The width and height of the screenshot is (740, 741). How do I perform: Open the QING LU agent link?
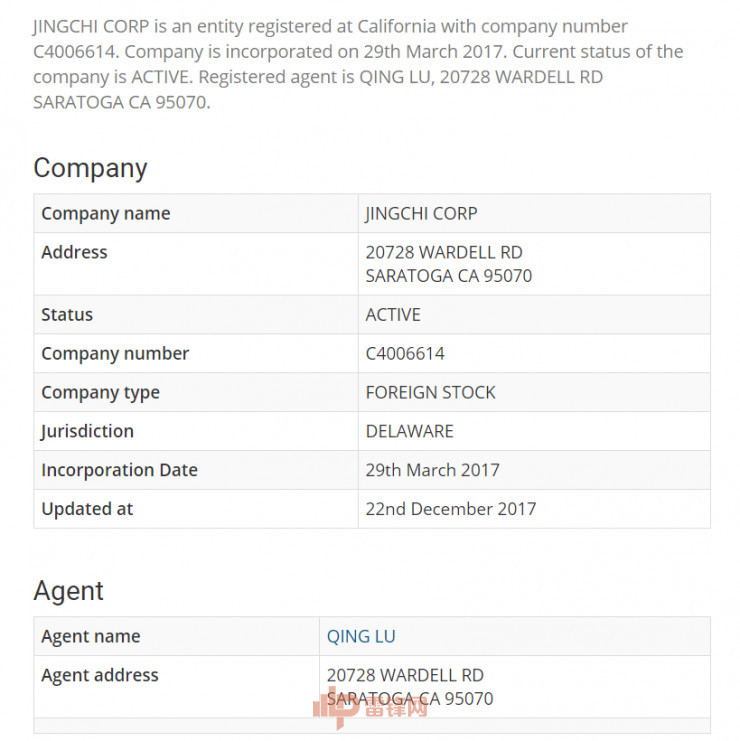pos(361,636)
